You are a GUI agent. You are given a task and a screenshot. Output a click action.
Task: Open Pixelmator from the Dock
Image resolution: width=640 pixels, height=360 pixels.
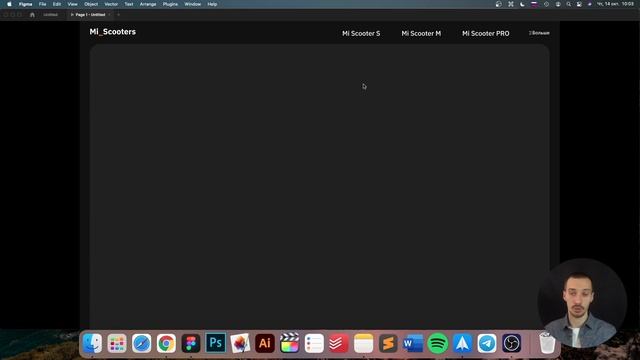240,343
